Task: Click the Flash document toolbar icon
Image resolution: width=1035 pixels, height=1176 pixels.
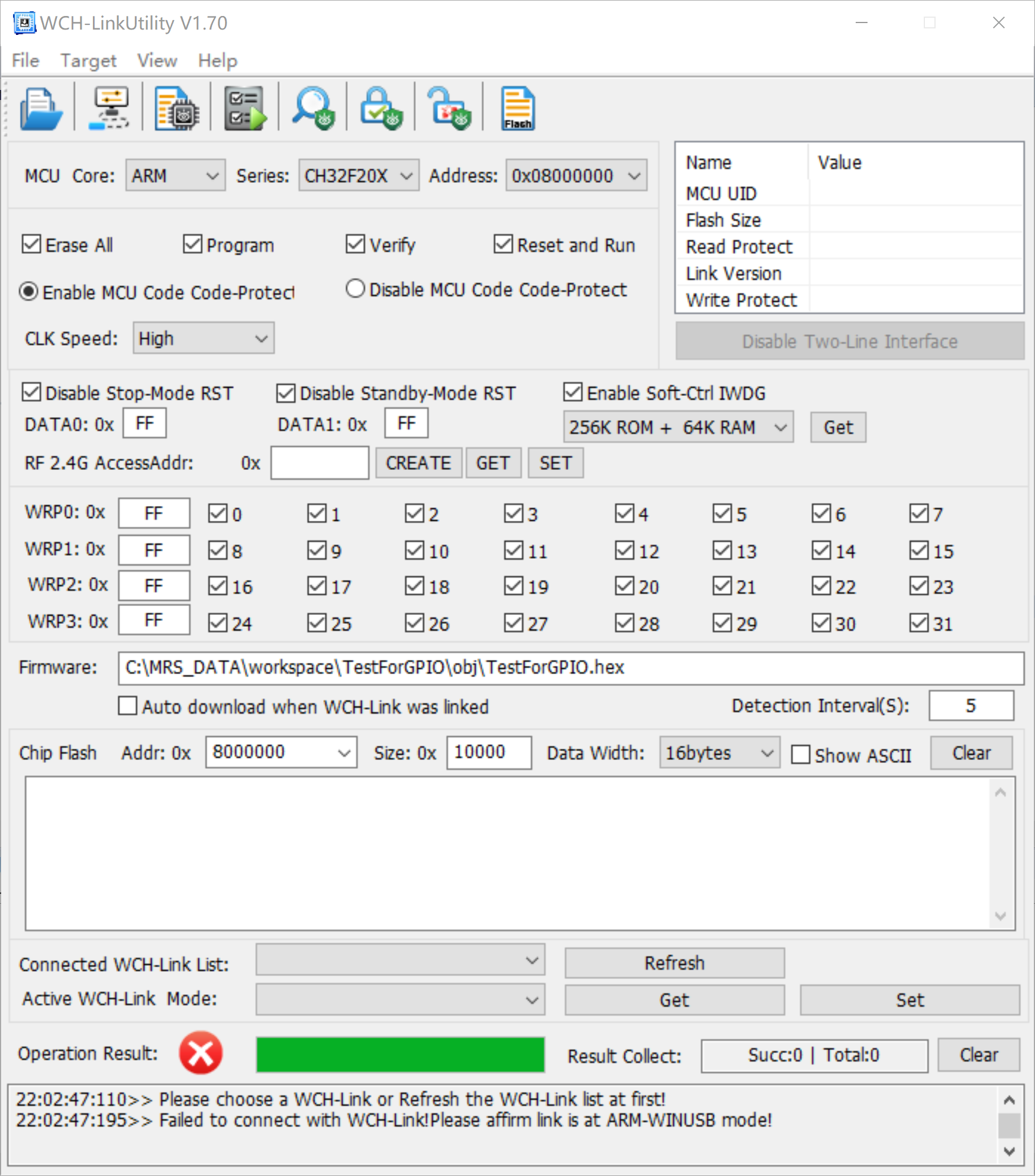Action: 518,108
